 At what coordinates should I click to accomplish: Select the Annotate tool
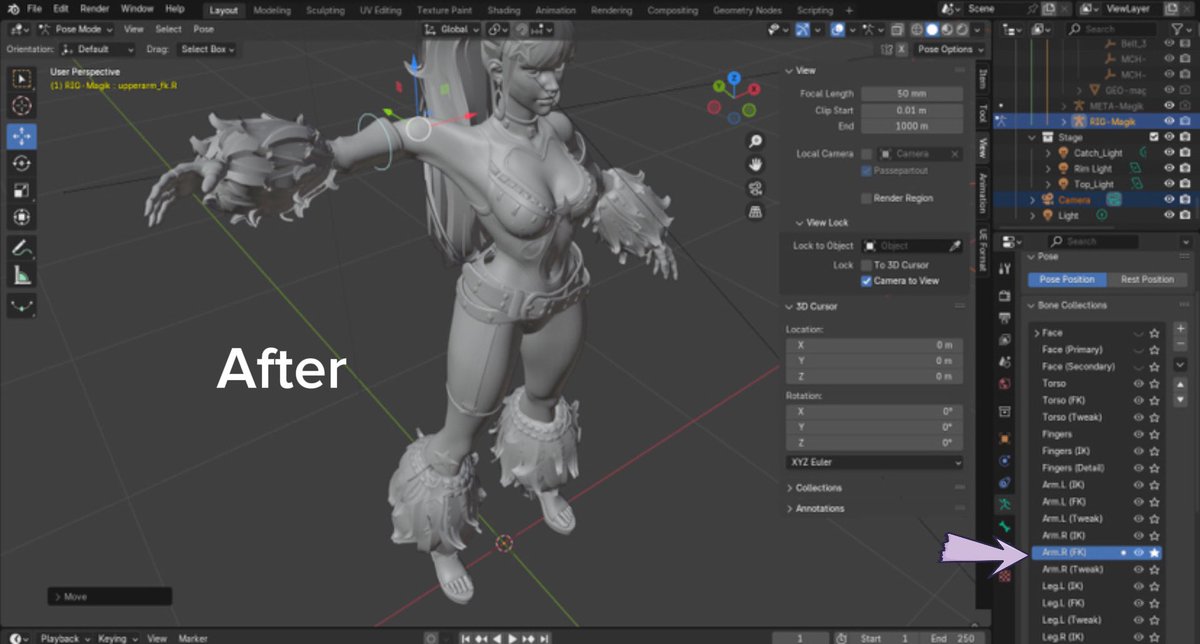[x=22, y=247]
